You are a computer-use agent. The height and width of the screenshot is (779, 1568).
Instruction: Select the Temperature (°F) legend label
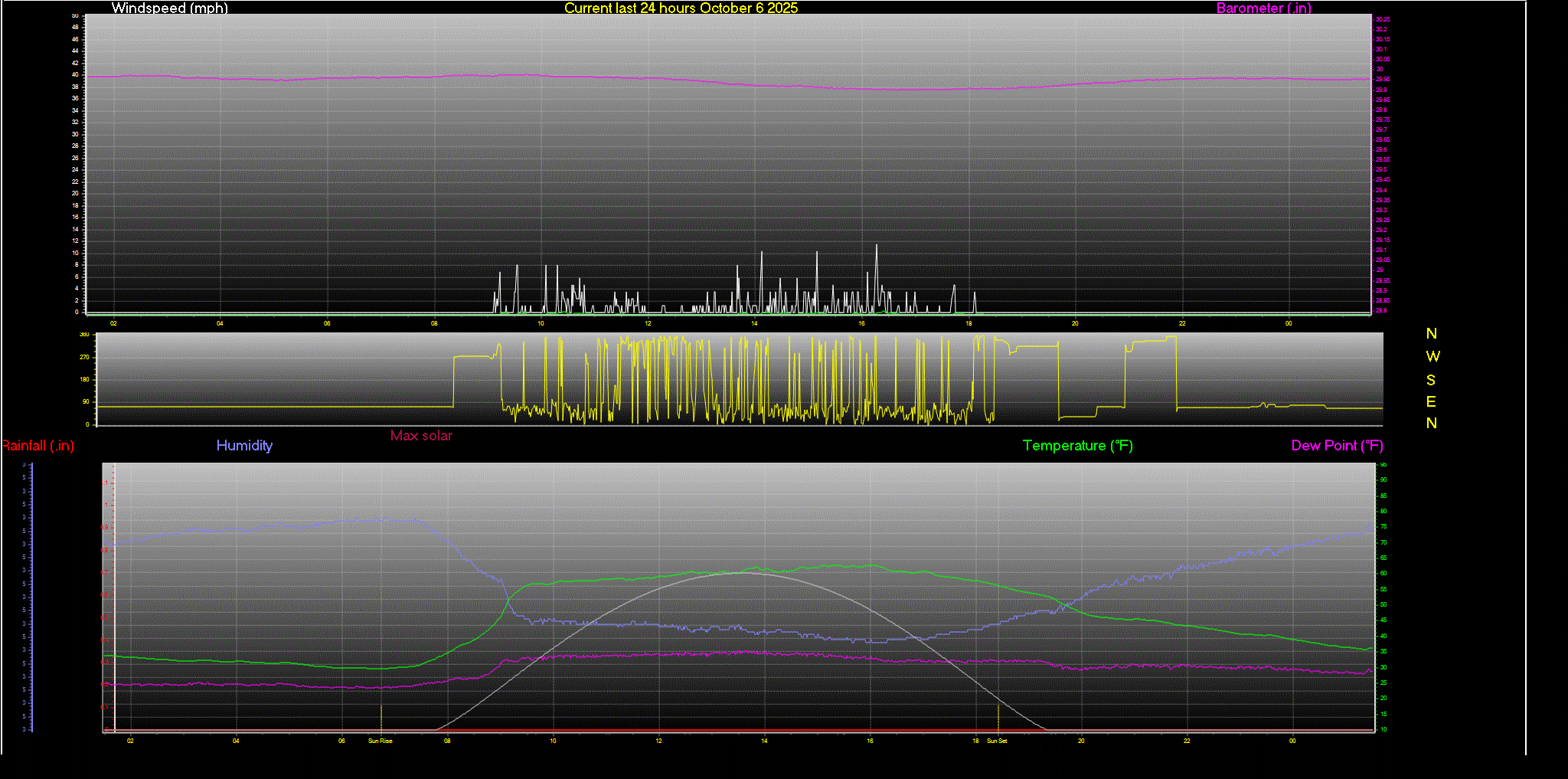[x=1077, y=446]
